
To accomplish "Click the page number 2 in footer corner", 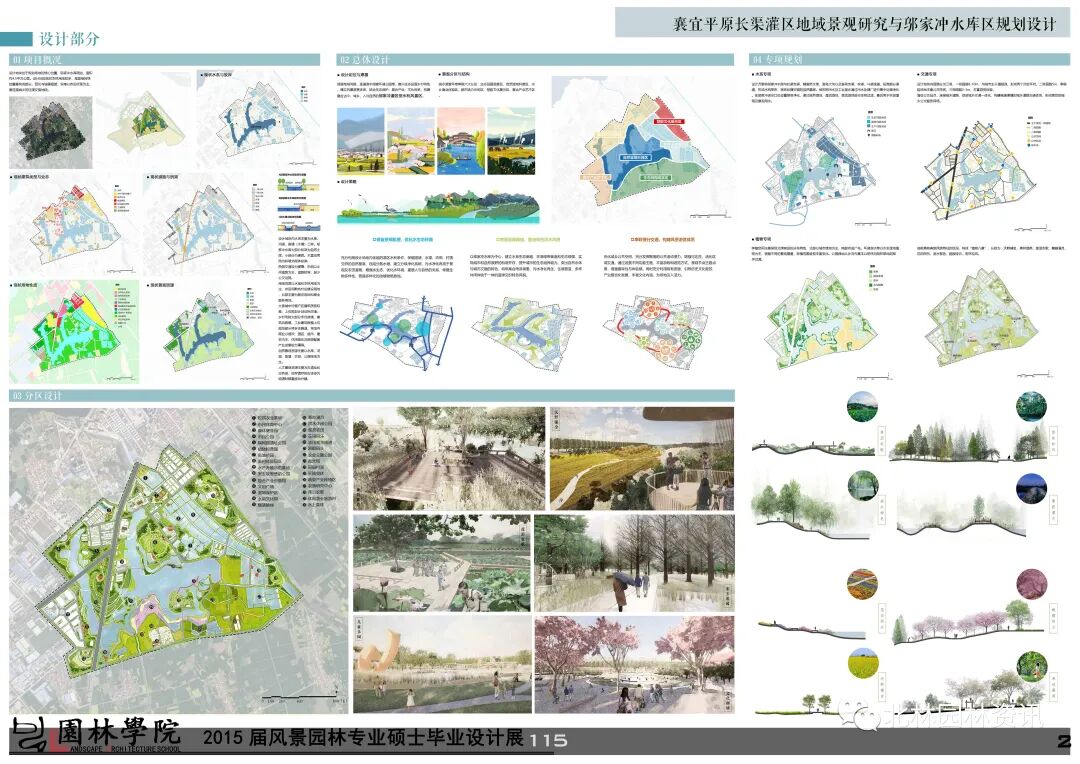I will (1065, 741).
